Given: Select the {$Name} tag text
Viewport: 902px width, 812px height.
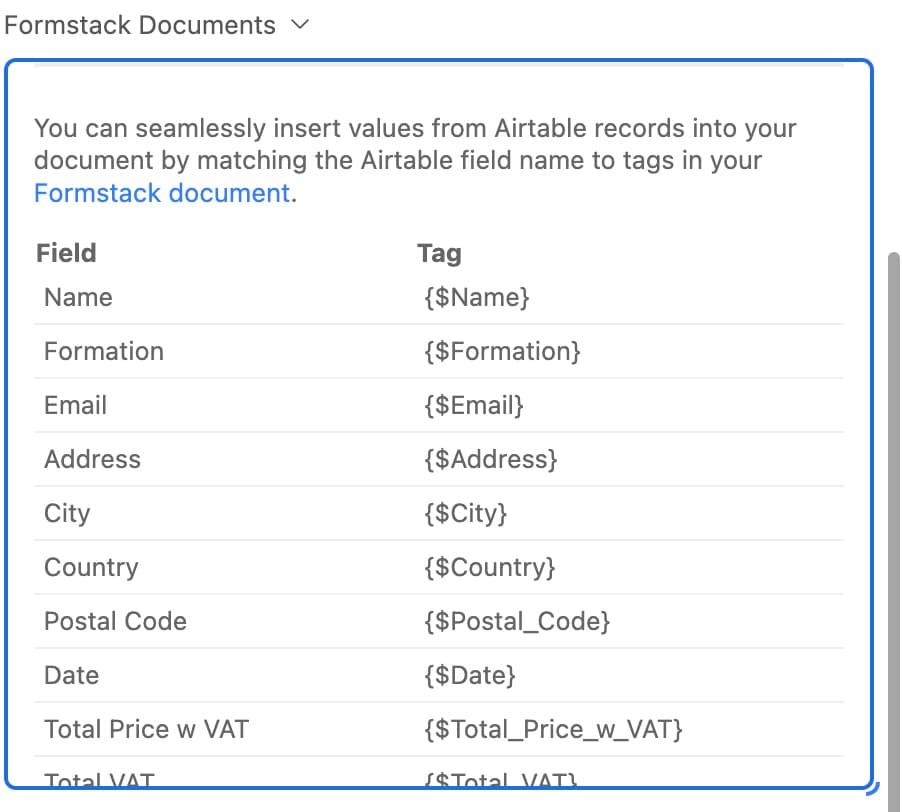Looking at the screenshot, I should (x=476, y=298).
